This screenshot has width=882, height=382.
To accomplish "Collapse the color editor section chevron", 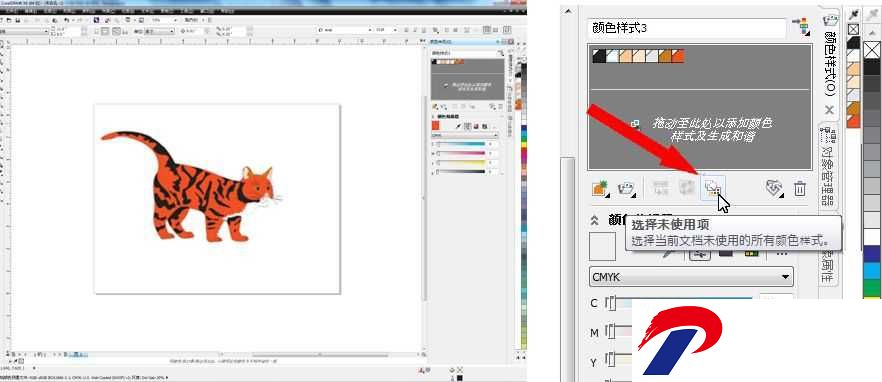I will pos(594,221).
